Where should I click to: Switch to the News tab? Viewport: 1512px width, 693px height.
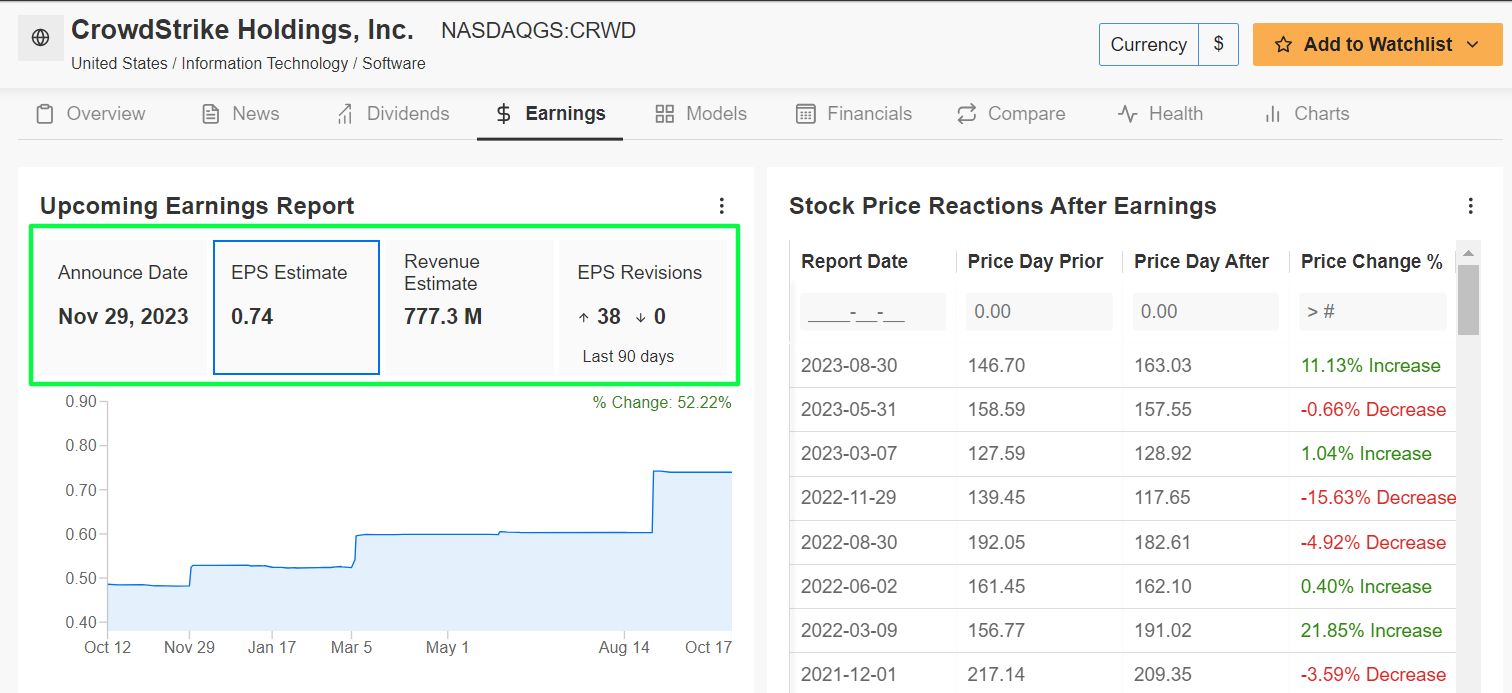(240, 114)
